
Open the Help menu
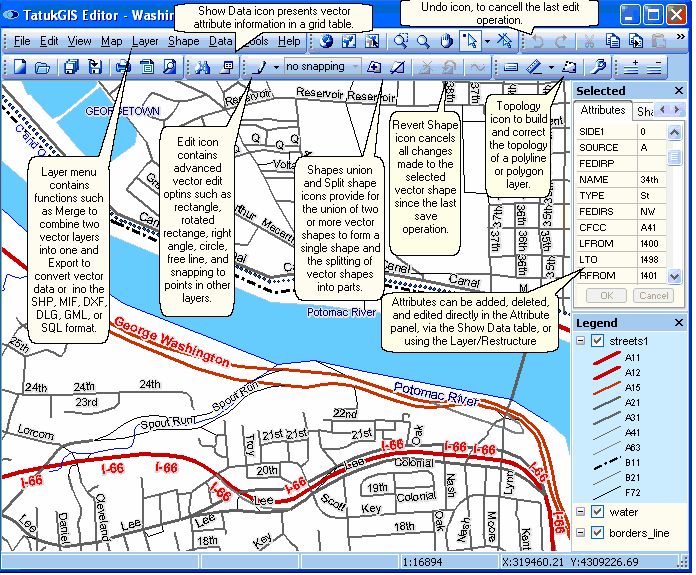(289, 41)
